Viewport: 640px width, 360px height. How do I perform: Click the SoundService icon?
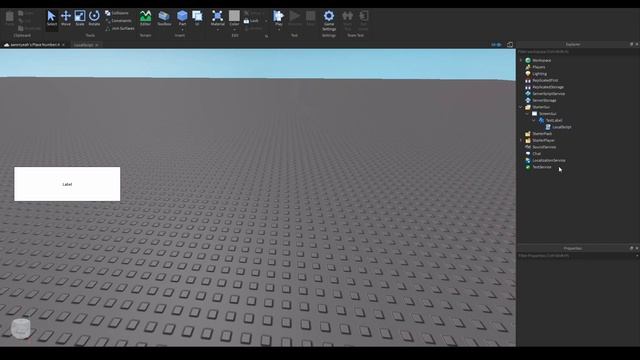click(x=528, y=147)
